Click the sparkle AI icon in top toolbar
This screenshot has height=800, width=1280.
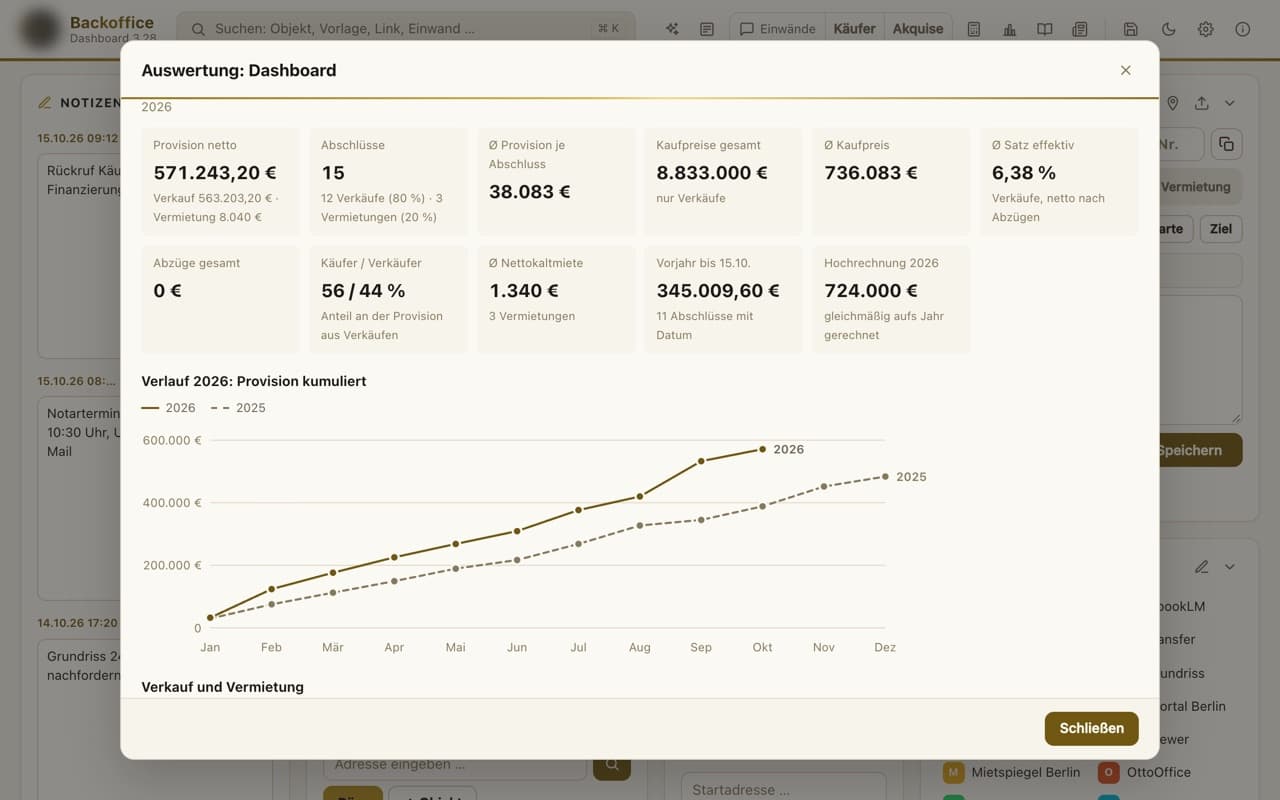[x=672, y=29]
